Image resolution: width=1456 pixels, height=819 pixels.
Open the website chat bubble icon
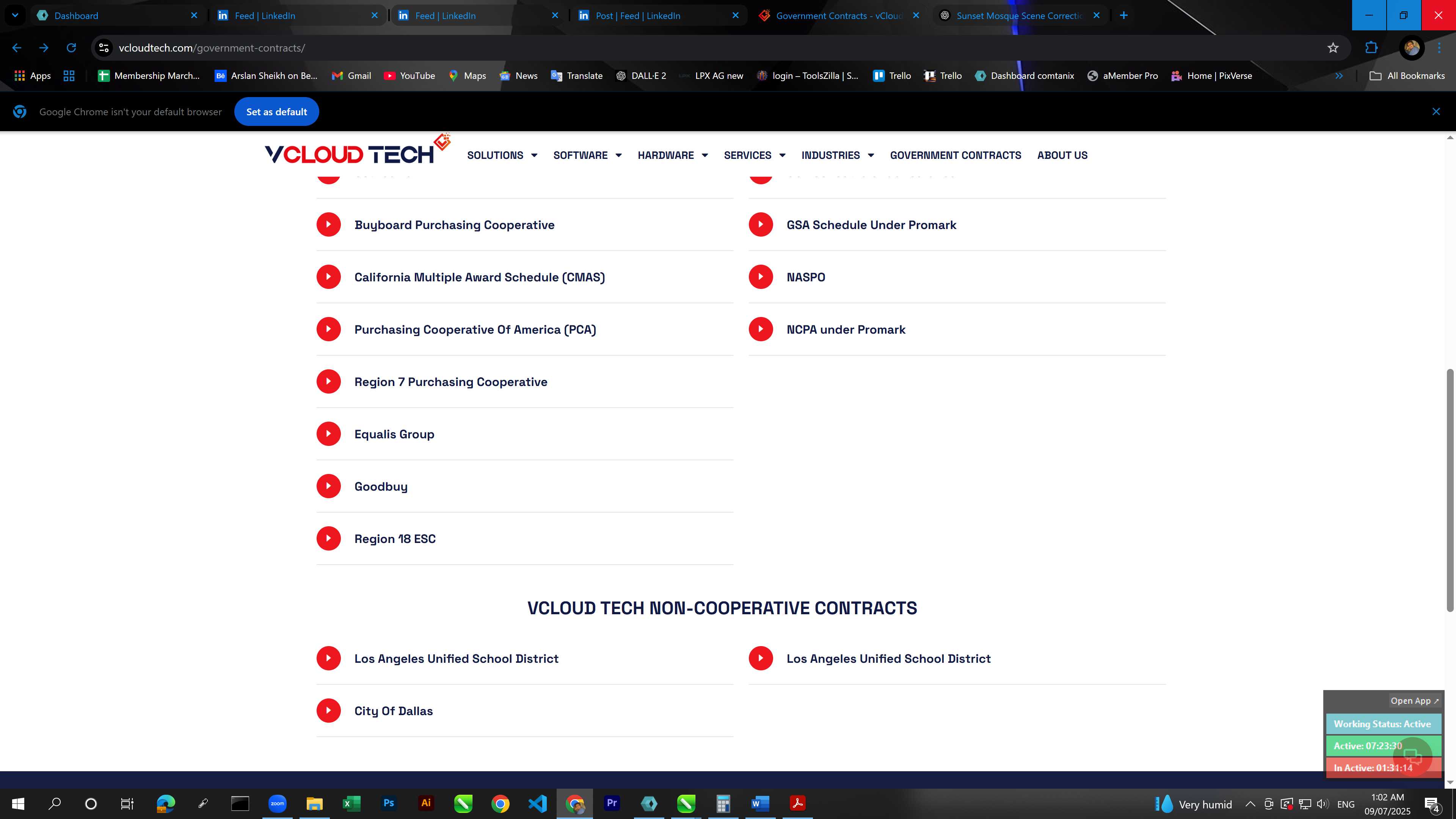coord(1412,758)
